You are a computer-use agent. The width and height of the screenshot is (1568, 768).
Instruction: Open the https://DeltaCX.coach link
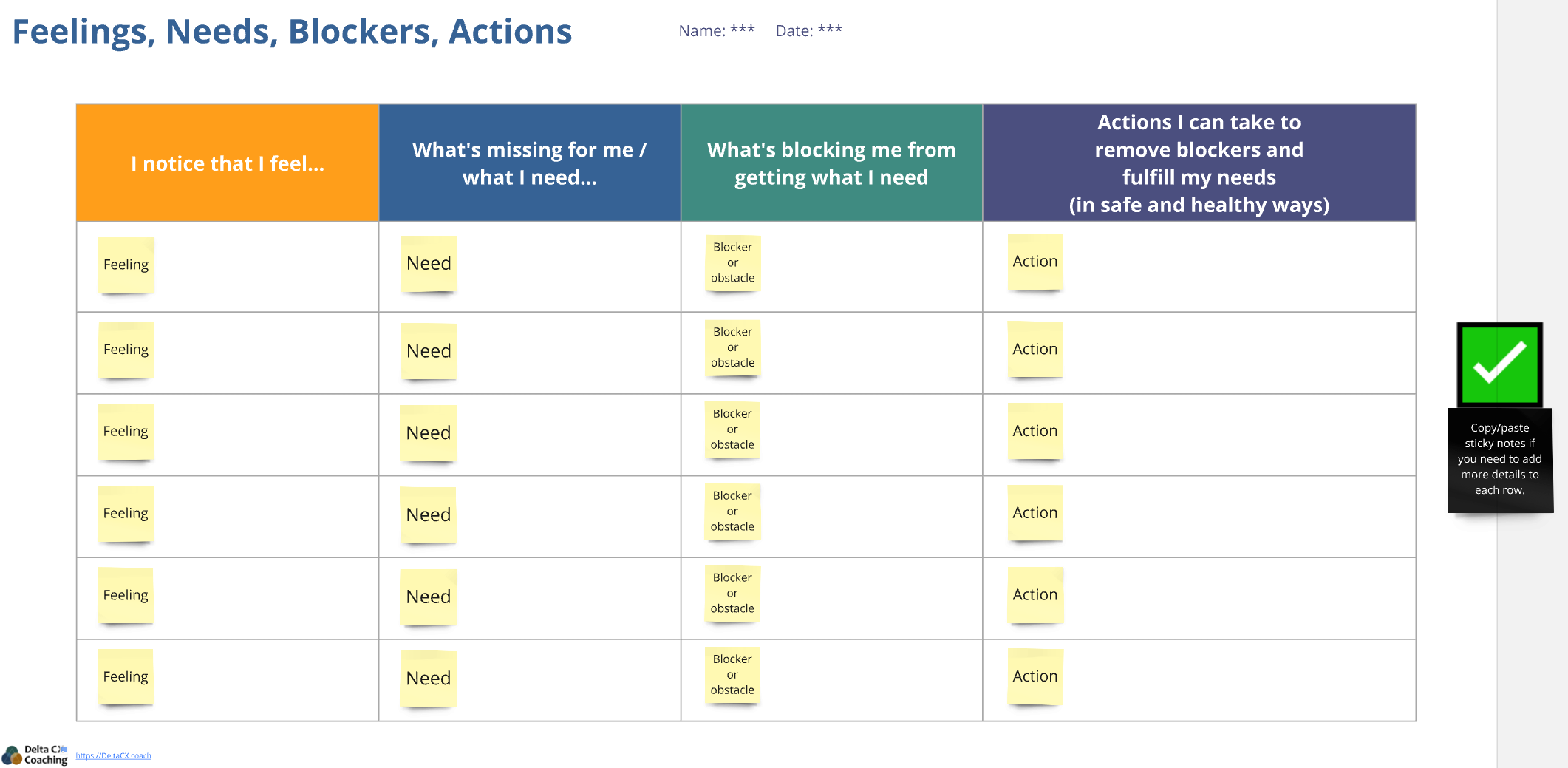click(x=113, y=755)
